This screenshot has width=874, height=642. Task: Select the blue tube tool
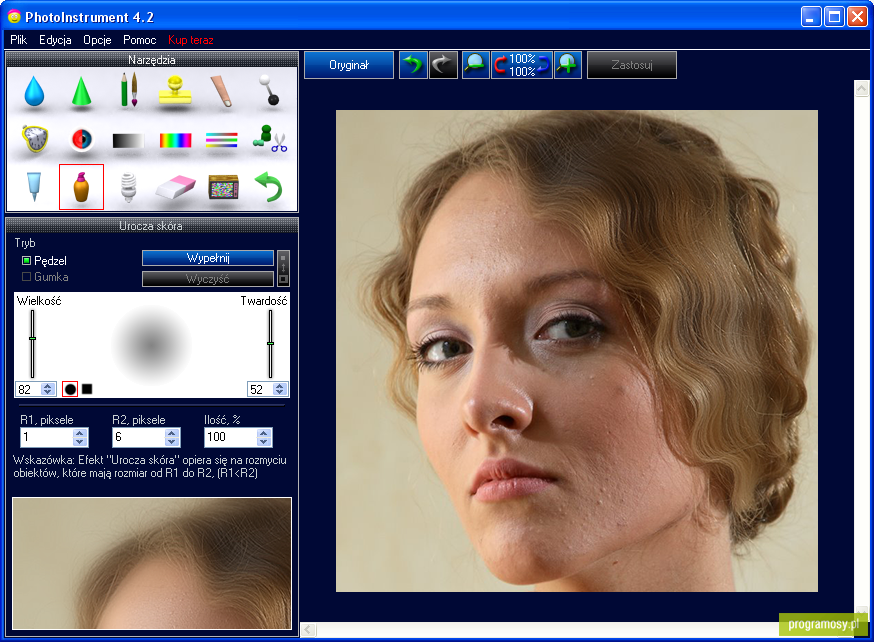point(34,187)
